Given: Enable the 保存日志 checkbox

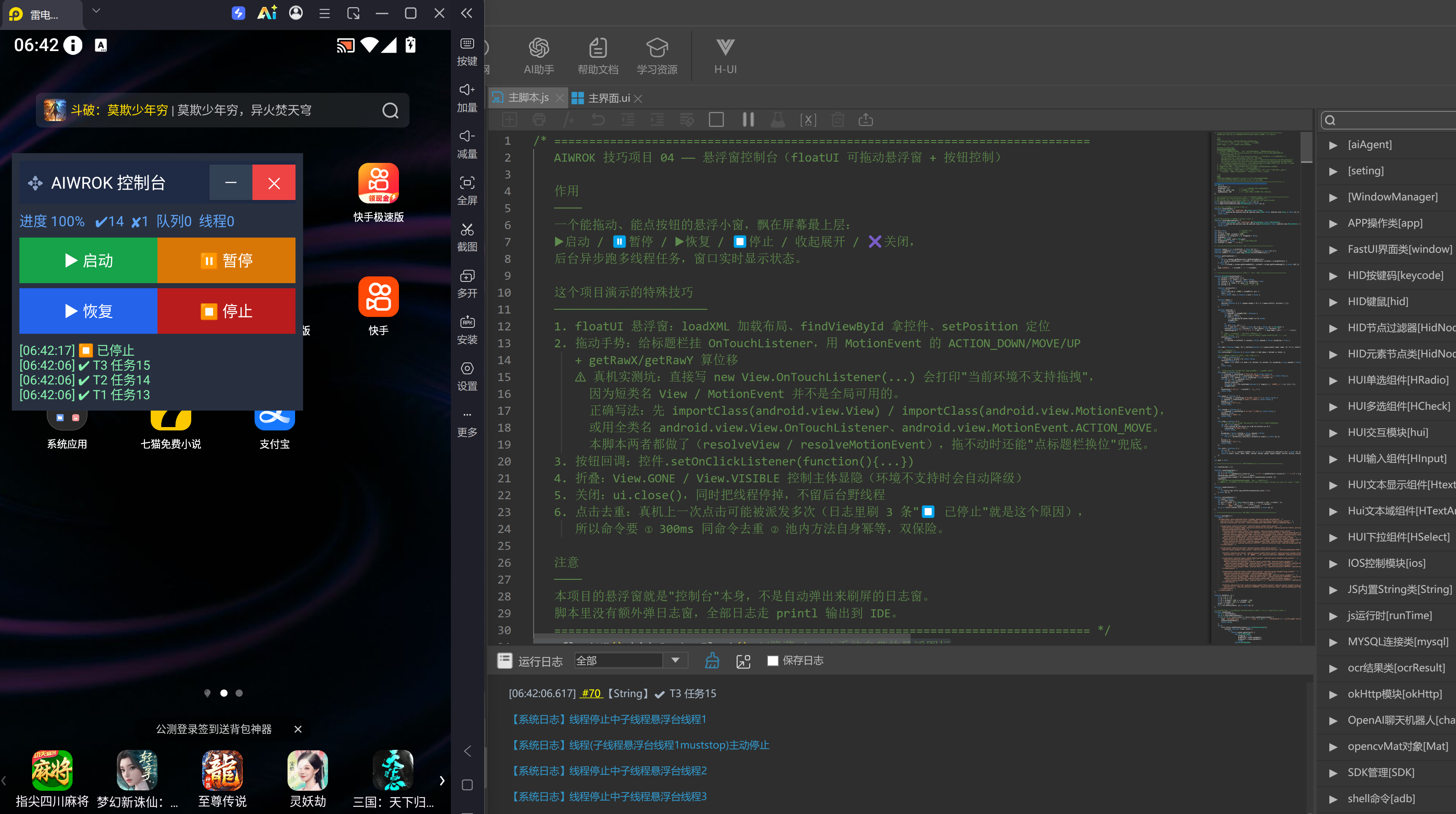Looking at the screenshot, I should [x=772, y=660].
